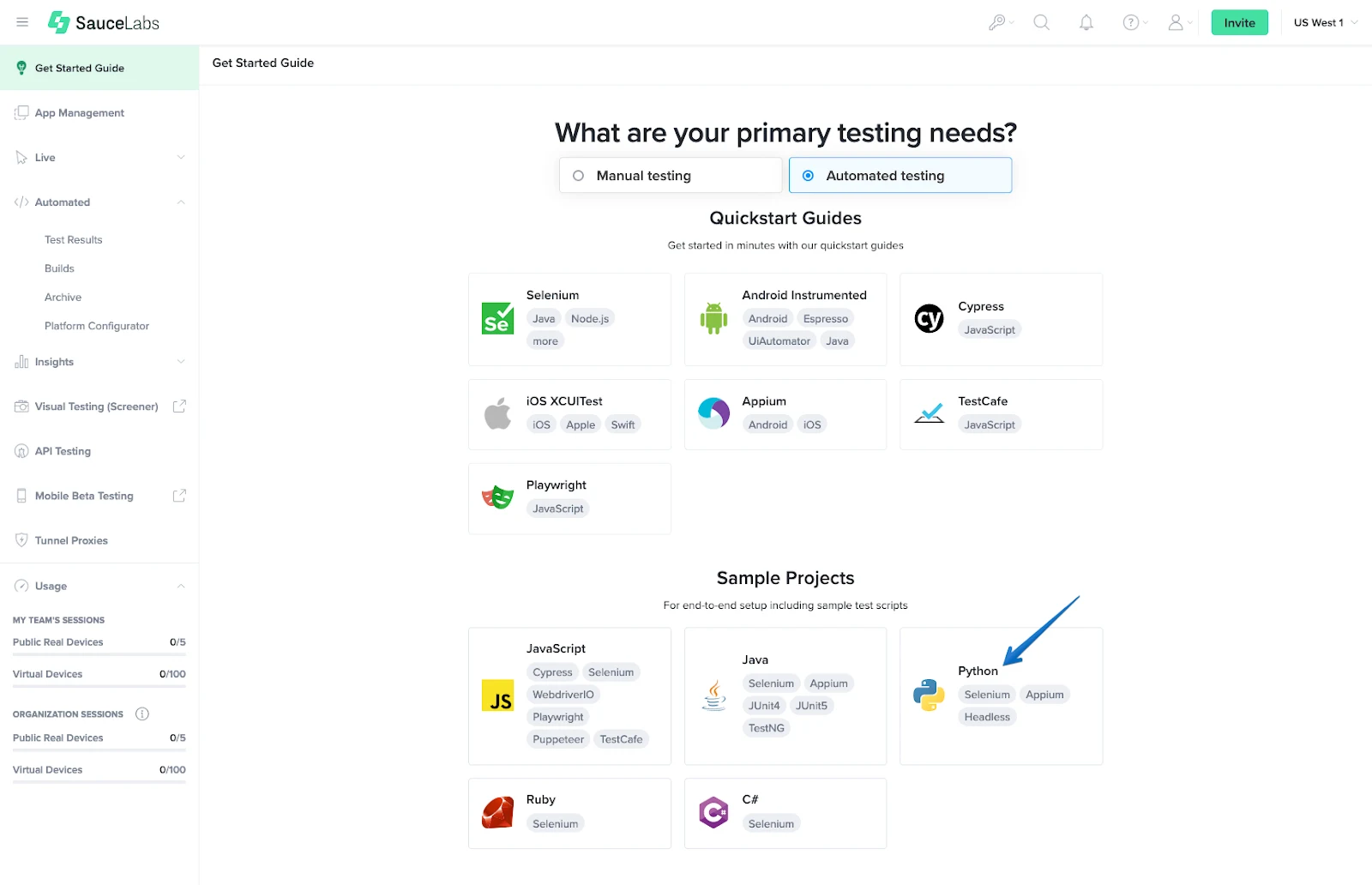This screenshot has width=1372, height=885.
Task: Choose Manual testing option
Action: point(580,175)
